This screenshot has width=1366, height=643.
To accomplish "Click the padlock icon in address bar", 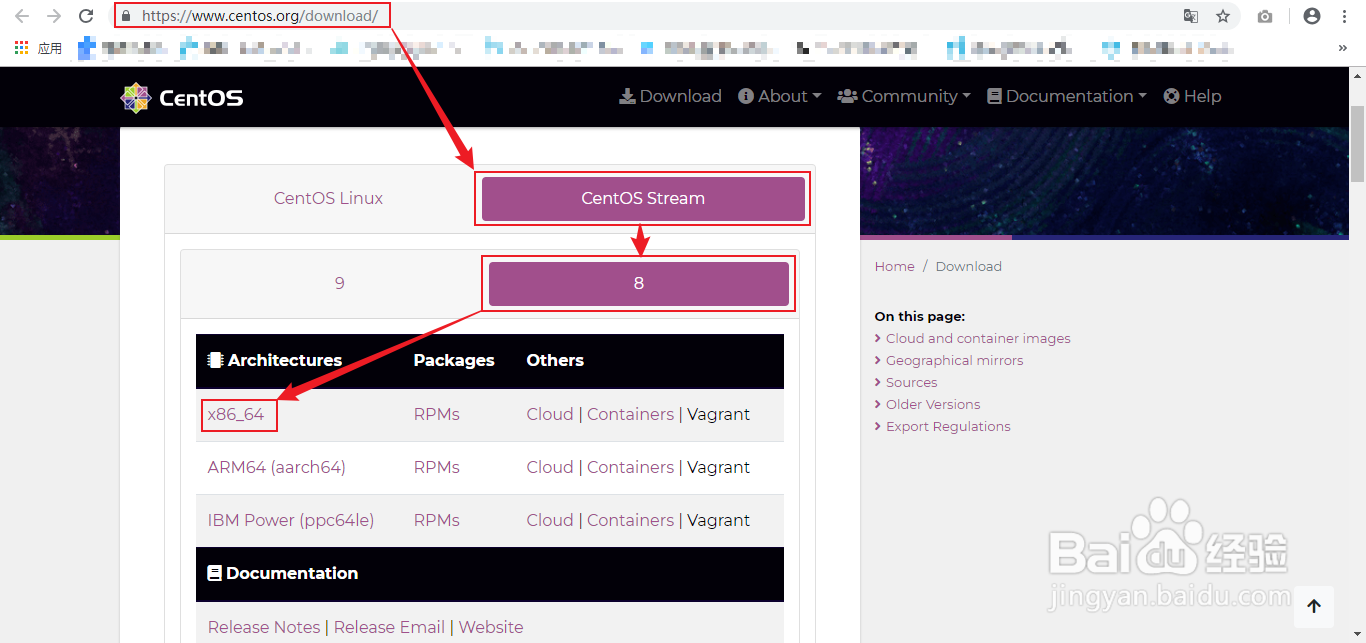I will pos(125,16).
